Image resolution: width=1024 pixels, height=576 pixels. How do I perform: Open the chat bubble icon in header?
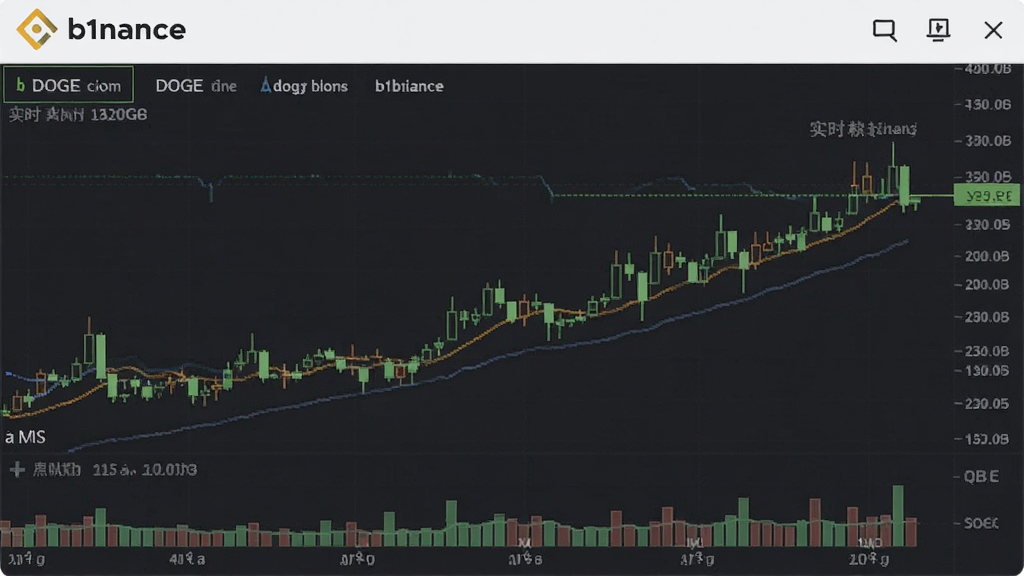click(x=885, y=30)
